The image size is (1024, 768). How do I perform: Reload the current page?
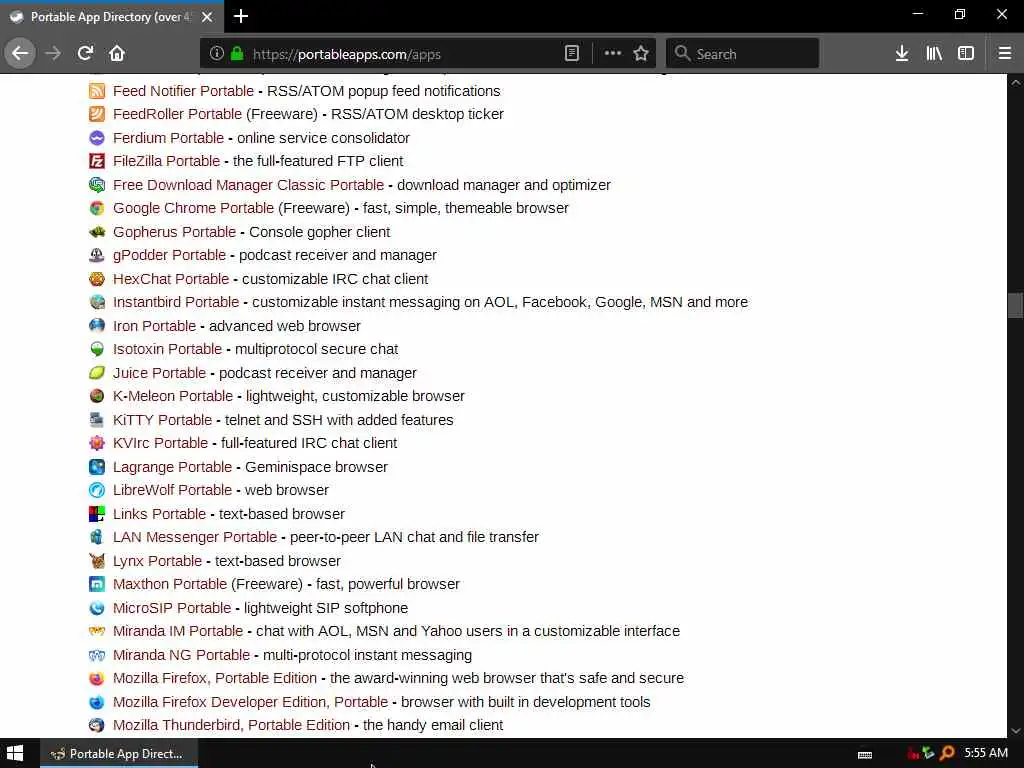pos(86,53)
